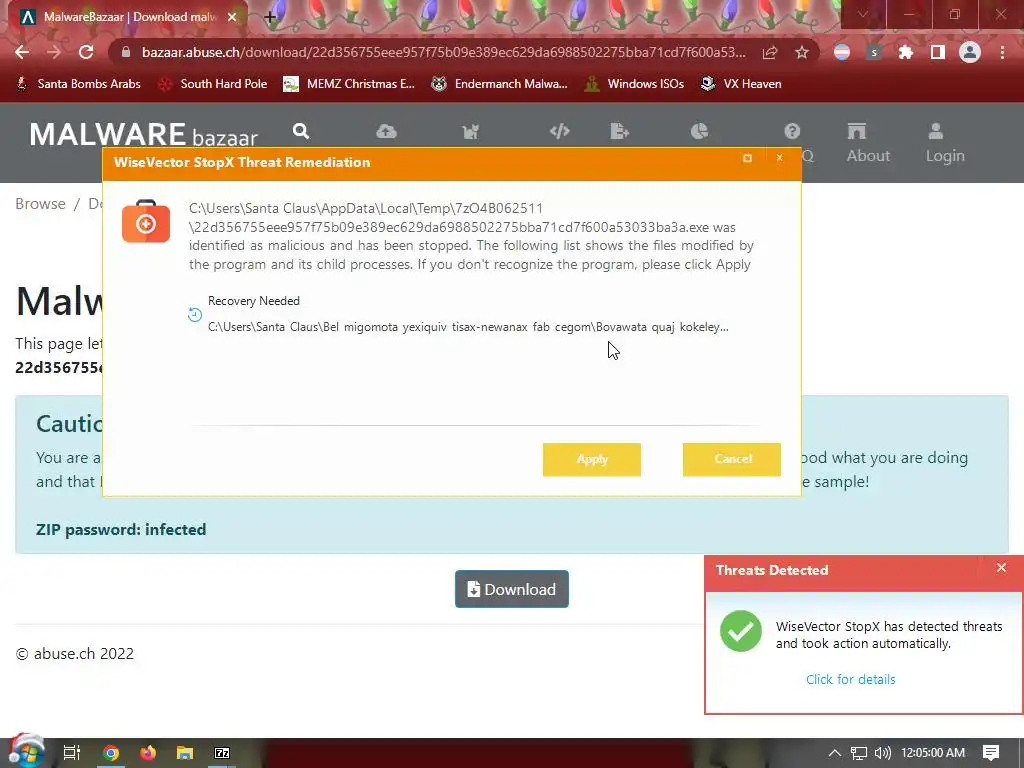Open tab search dropdown arrow
The height and width of the screenshot is (768, 1024).
tap(863, 14)
